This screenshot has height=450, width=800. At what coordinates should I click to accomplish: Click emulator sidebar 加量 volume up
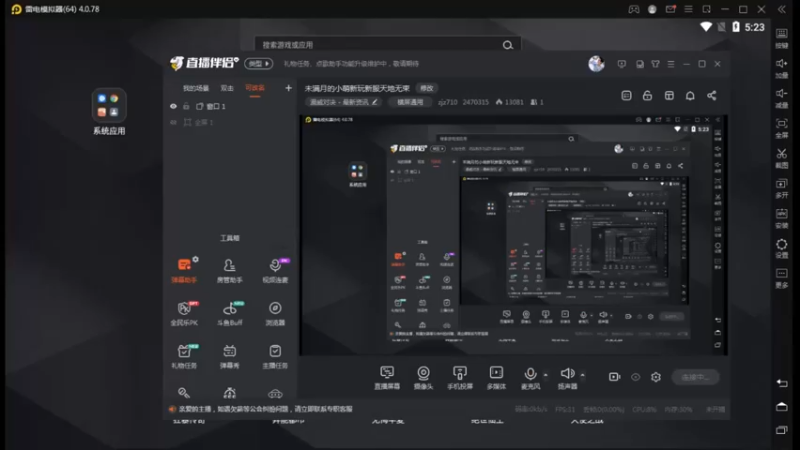tap(782, 68)
